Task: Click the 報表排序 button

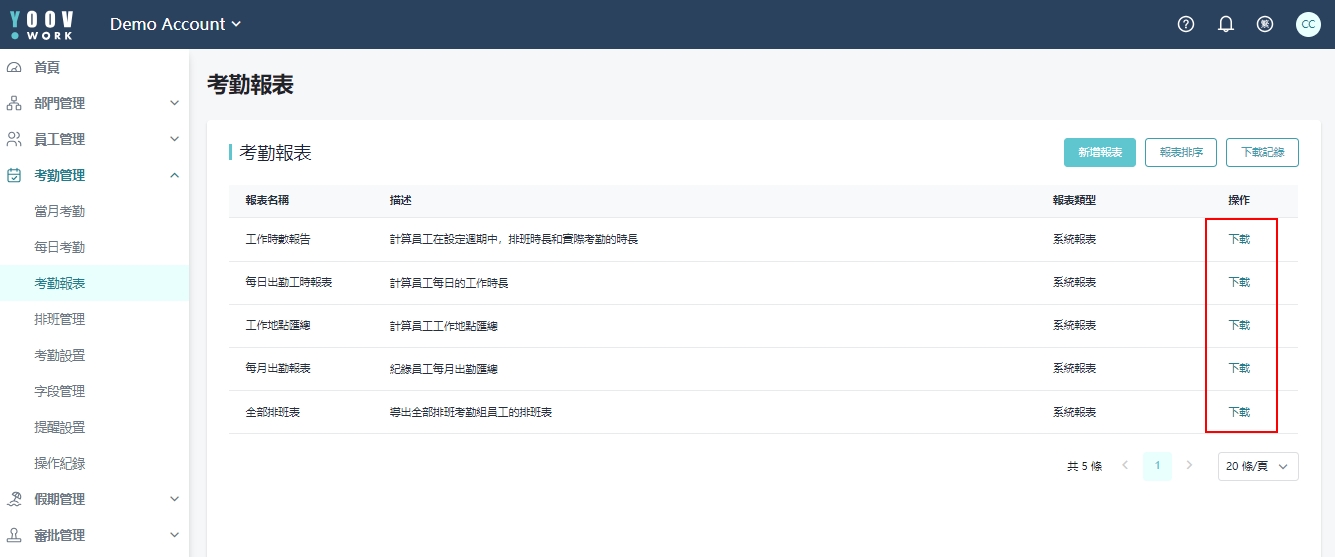Action: click(1180, 153)
